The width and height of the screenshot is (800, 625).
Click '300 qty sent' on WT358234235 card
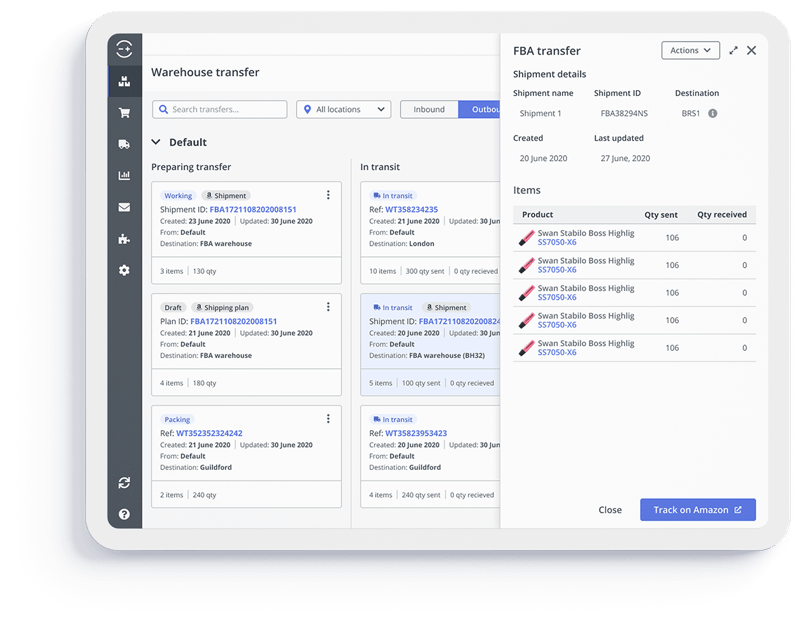pyautogui.click(x=424, y=271)
